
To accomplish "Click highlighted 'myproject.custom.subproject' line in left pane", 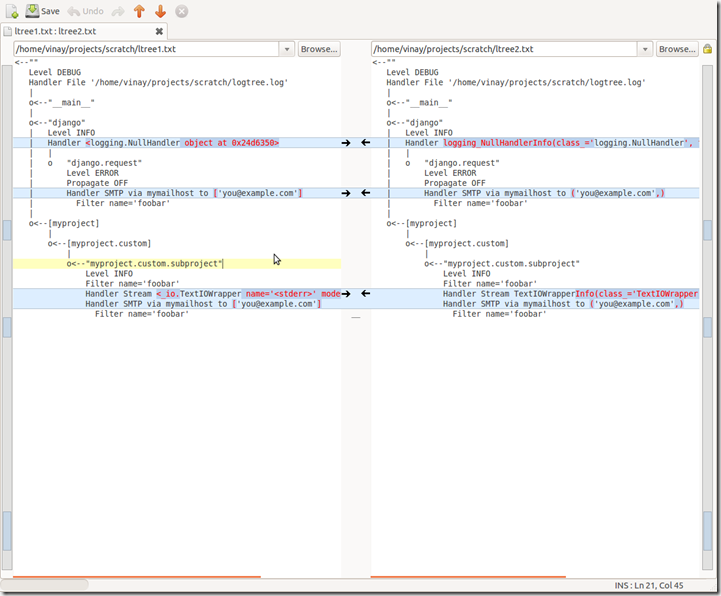I will tap(177, 264).
